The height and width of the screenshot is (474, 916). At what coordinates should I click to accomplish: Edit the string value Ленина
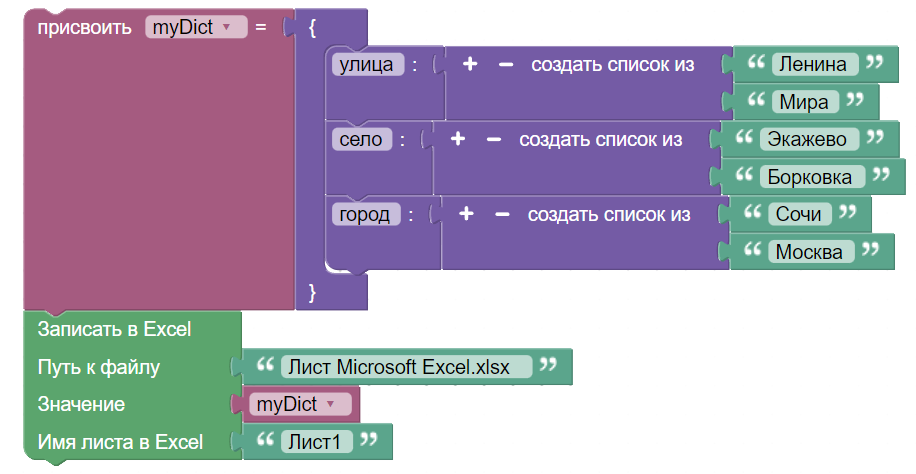[814, 64]
